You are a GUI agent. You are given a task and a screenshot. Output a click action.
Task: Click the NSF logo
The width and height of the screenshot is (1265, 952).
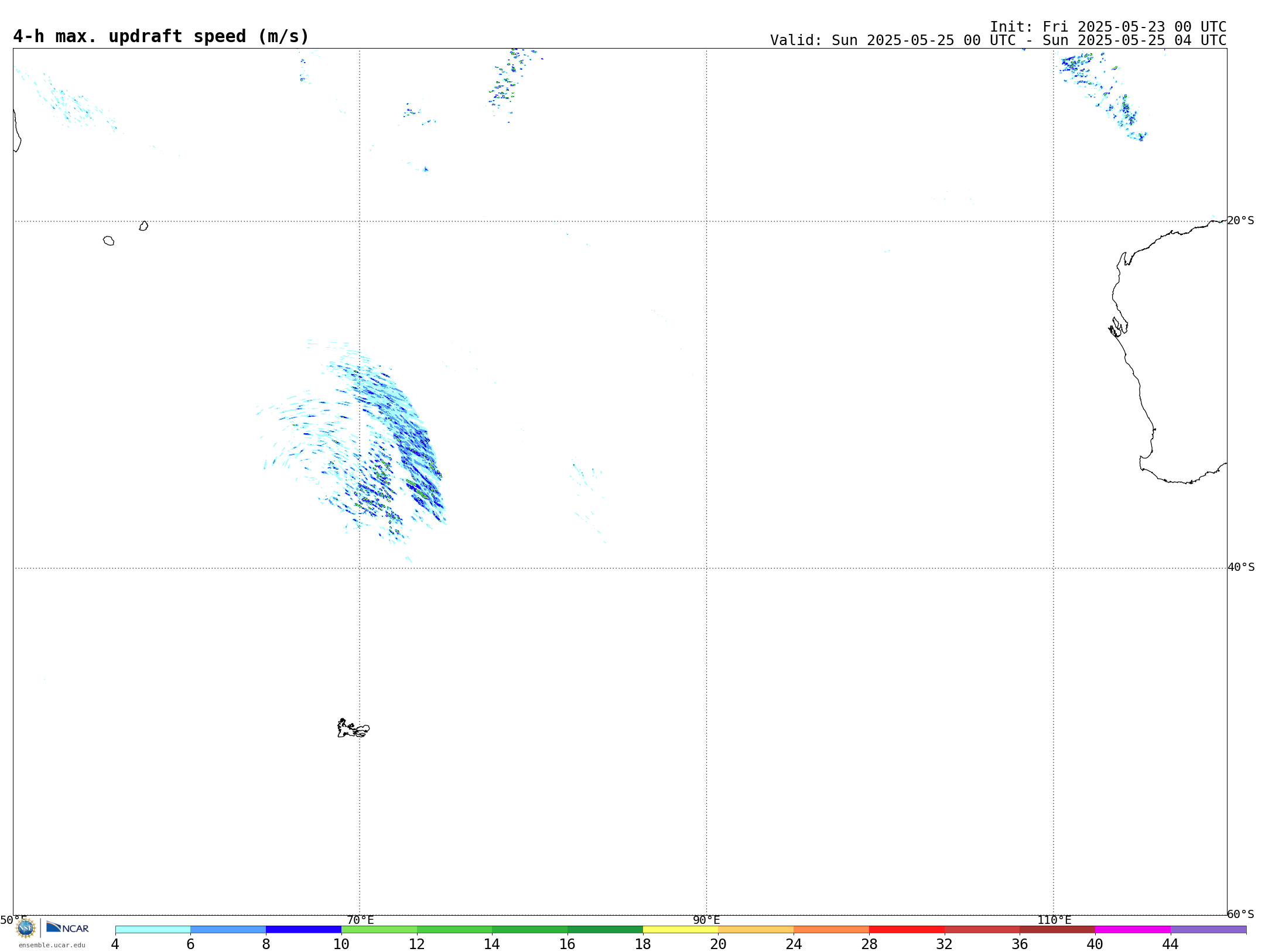(x=26, y=928)
